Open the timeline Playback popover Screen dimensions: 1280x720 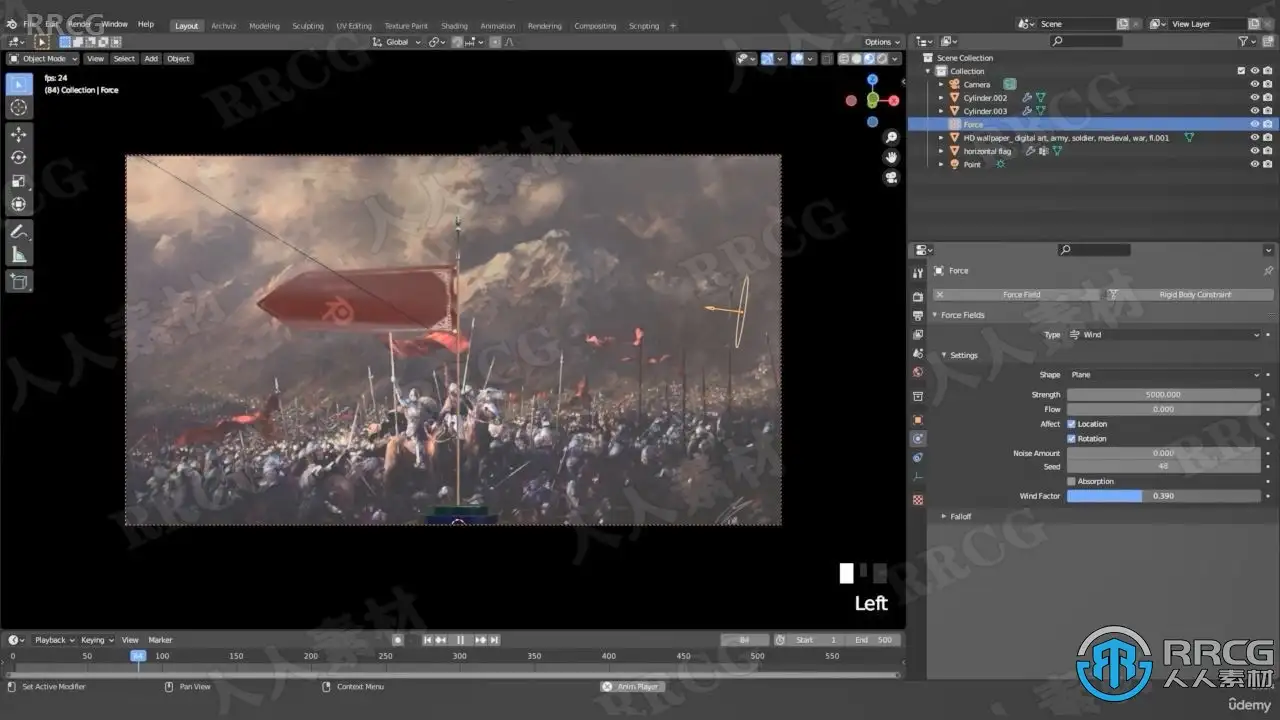tap(54, 640)
